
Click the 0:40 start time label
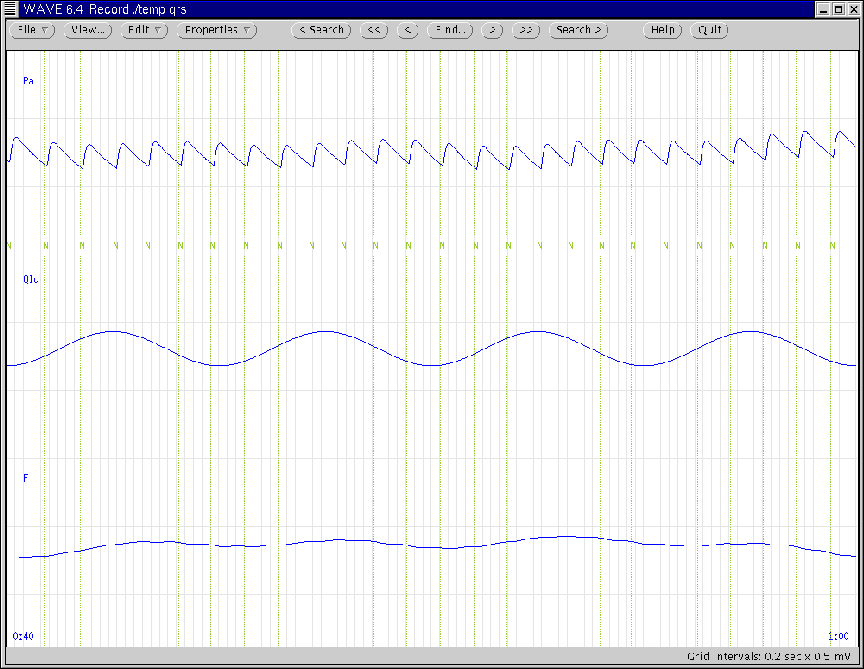pos(22,636)
